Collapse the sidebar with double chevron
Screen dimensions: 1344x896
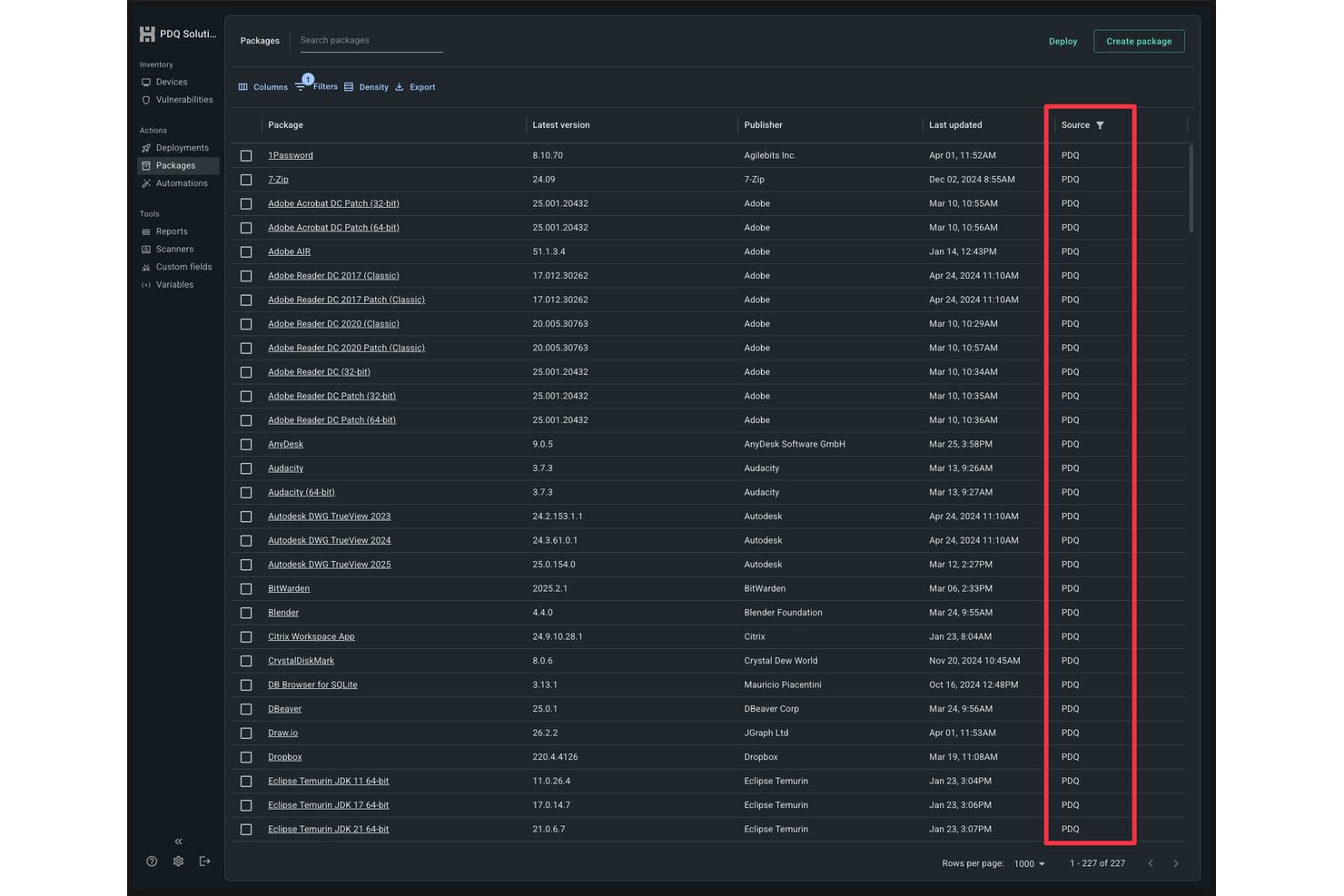coord(178,842)
